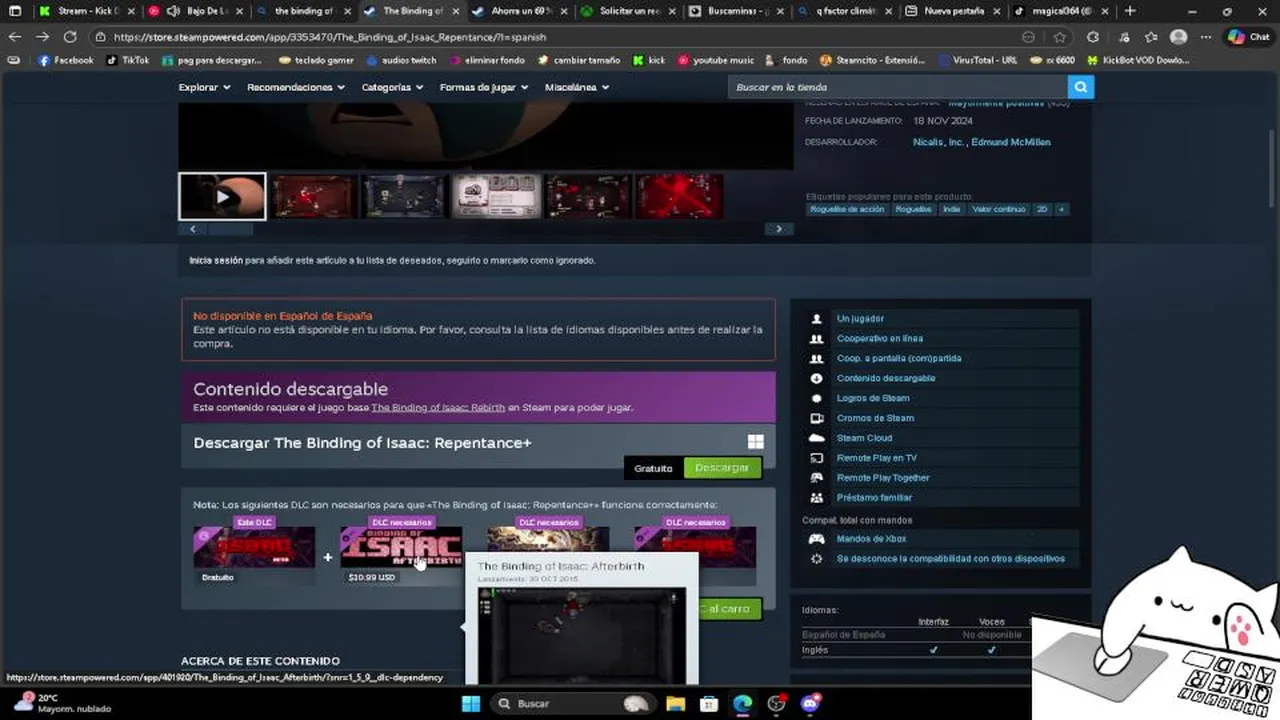This screenshot has width=1280, height=720.
Task: Open the youtube music bookmark
Action: coord(716,60)
